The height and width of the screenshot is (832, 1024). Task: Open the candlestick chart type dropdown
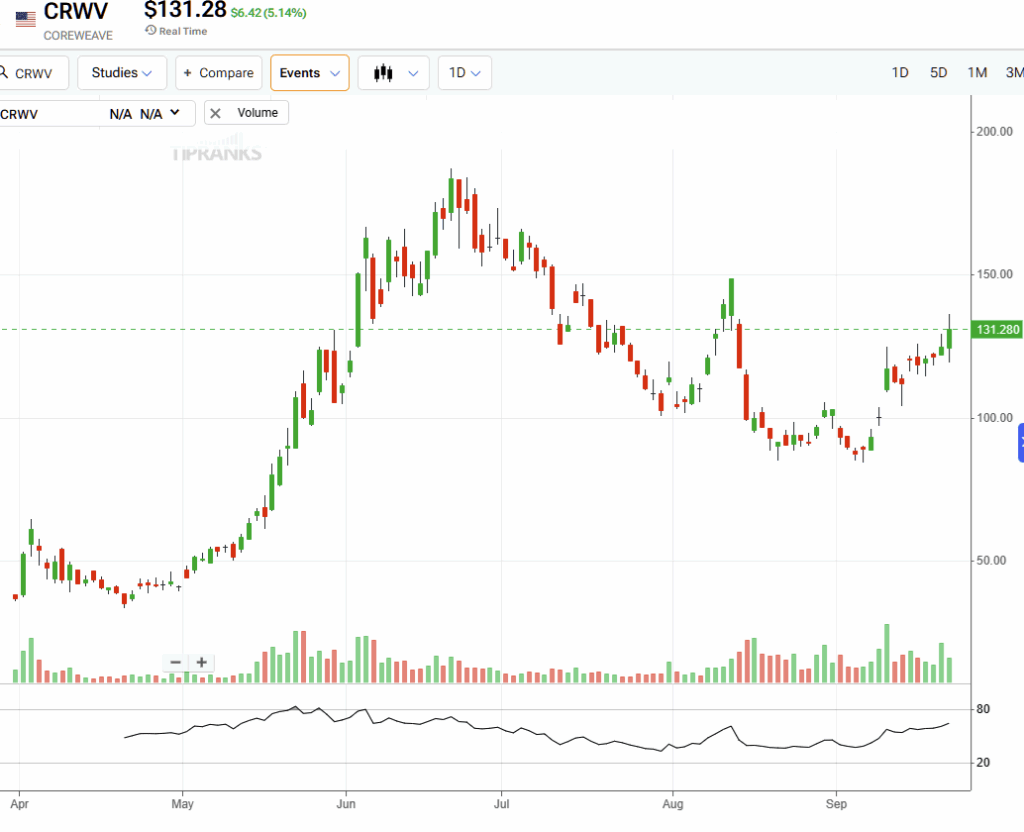tap(393, 72)
